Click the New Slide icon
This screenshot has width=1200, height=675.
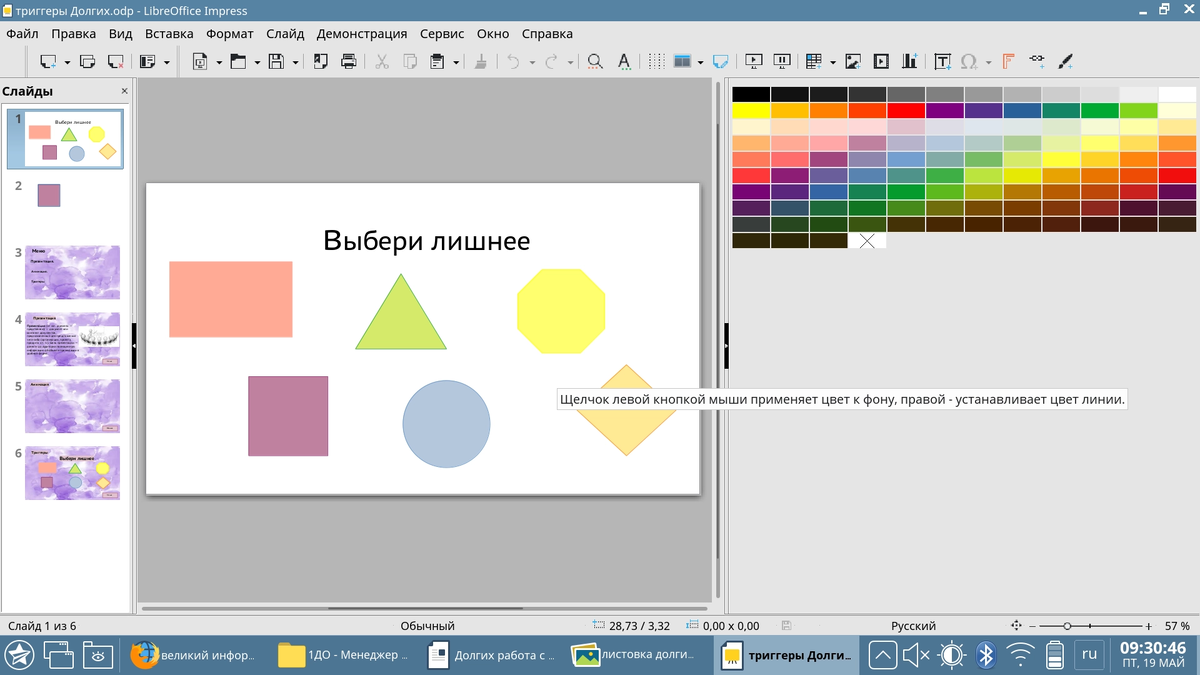coord(49,61)
